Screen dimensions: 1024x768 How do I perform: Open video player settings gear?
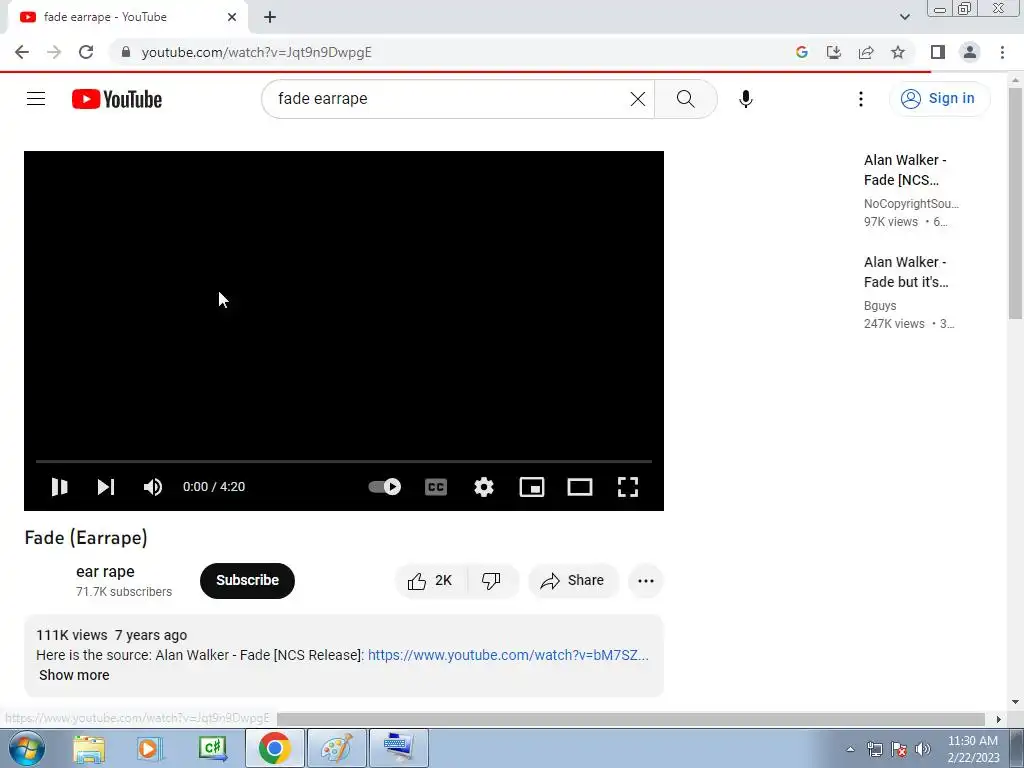pos(484,487)
